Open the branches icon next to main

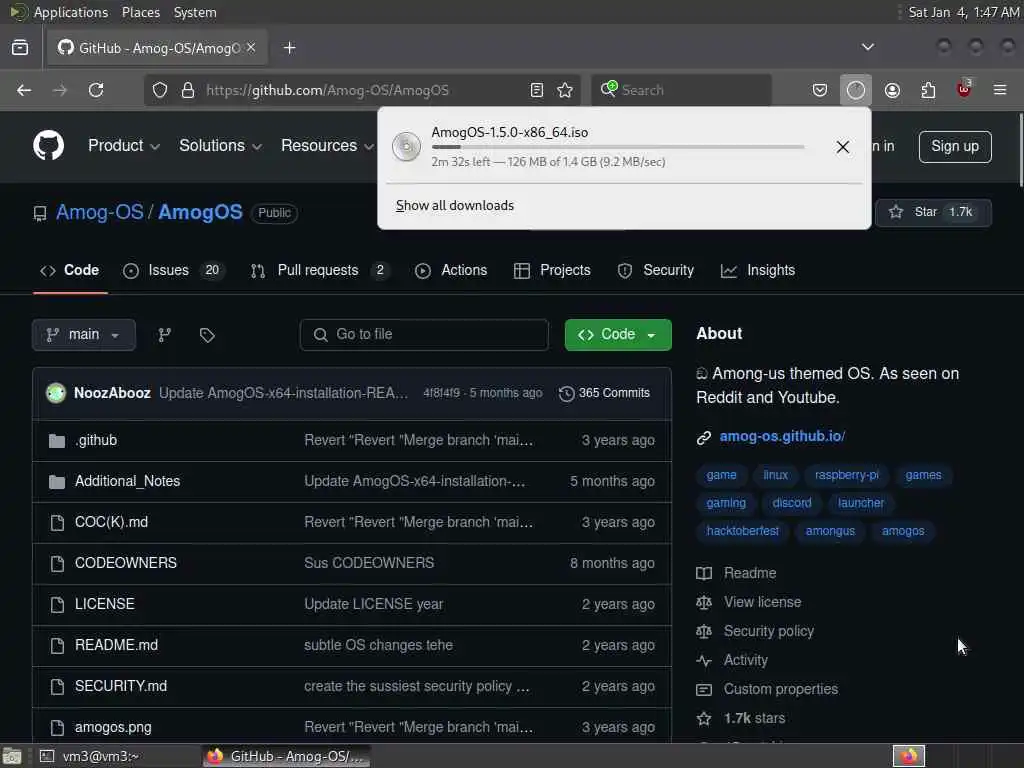pos(165,335)
